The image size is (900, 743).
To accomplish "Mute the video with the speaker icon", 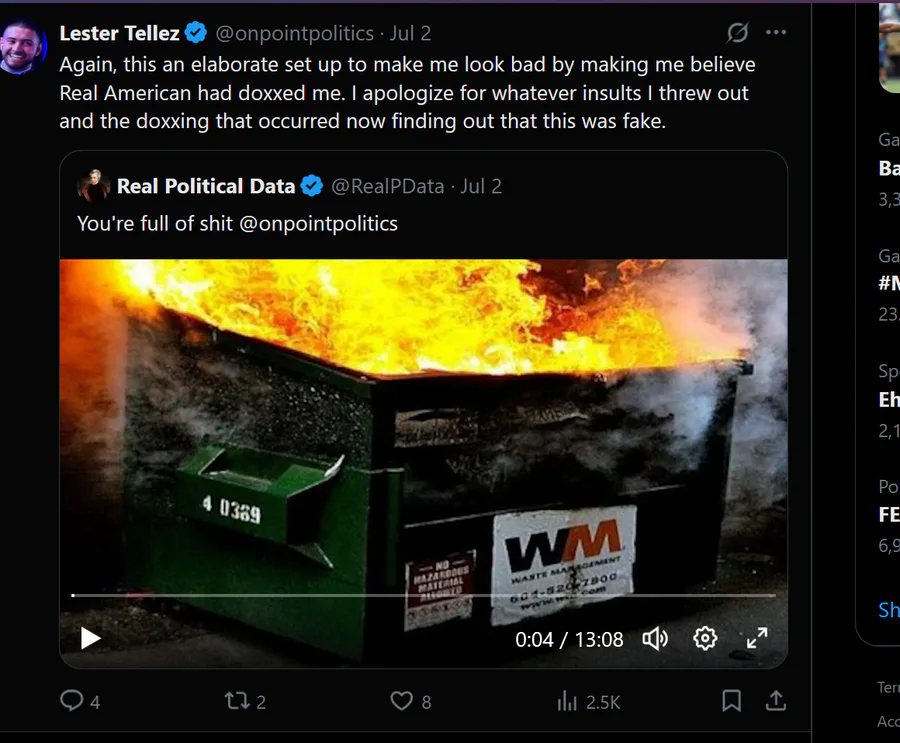I will pyautogui.click(x=655, y=638).
